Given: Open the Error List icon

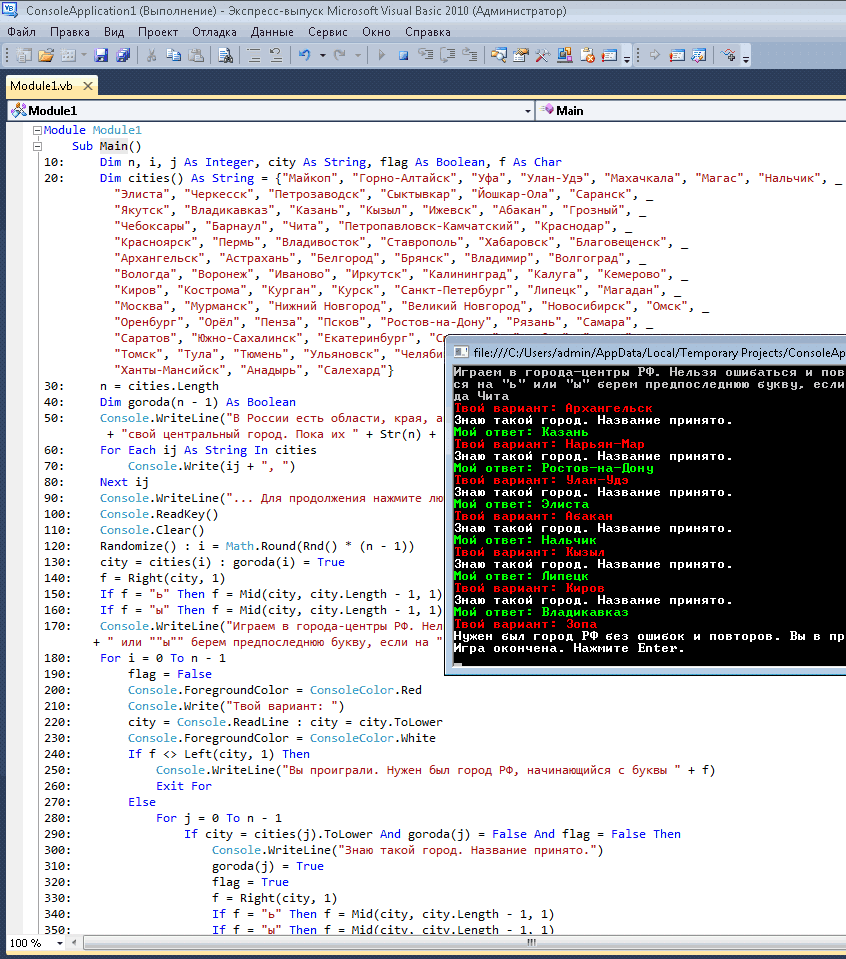Looking at the screenshot, I should pyautogui.click(x=587, y=56).
